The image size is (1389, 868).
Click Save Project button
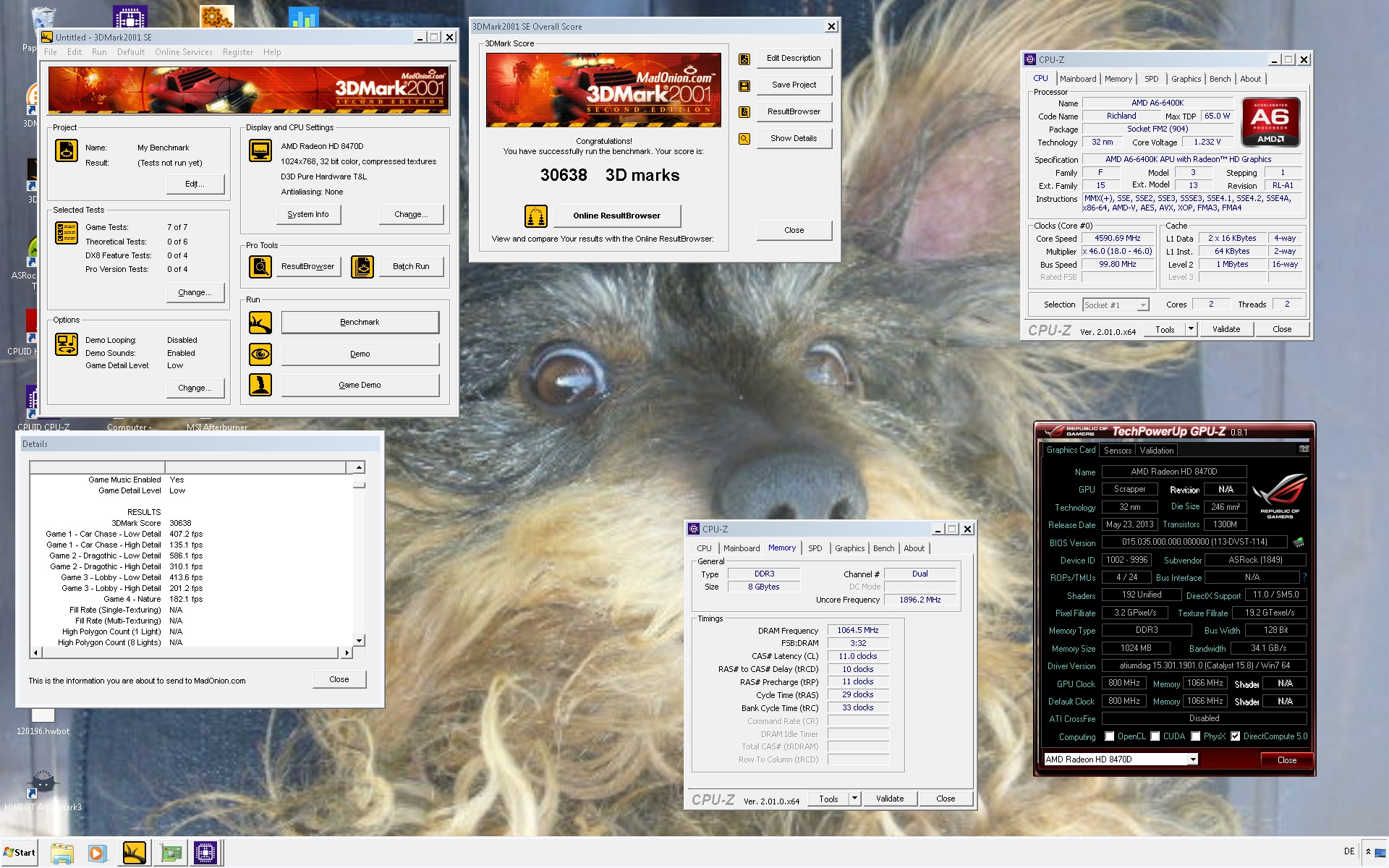pyautogui.click(x=794, y=85)
